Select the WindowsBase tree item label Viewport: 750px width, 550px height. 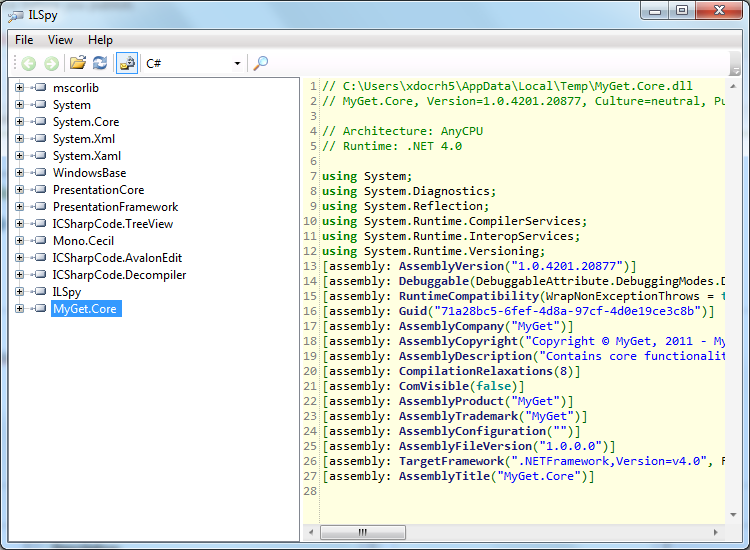(x=89, y=173)
